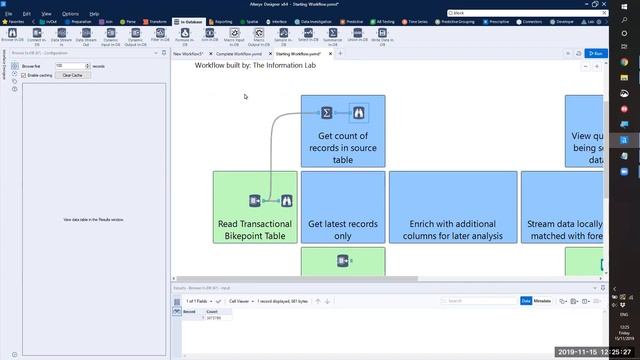The width and height of the screenshot is (640, 360).
Task: Select the Sample In-DB tool
Action: (x=284, y=36)
